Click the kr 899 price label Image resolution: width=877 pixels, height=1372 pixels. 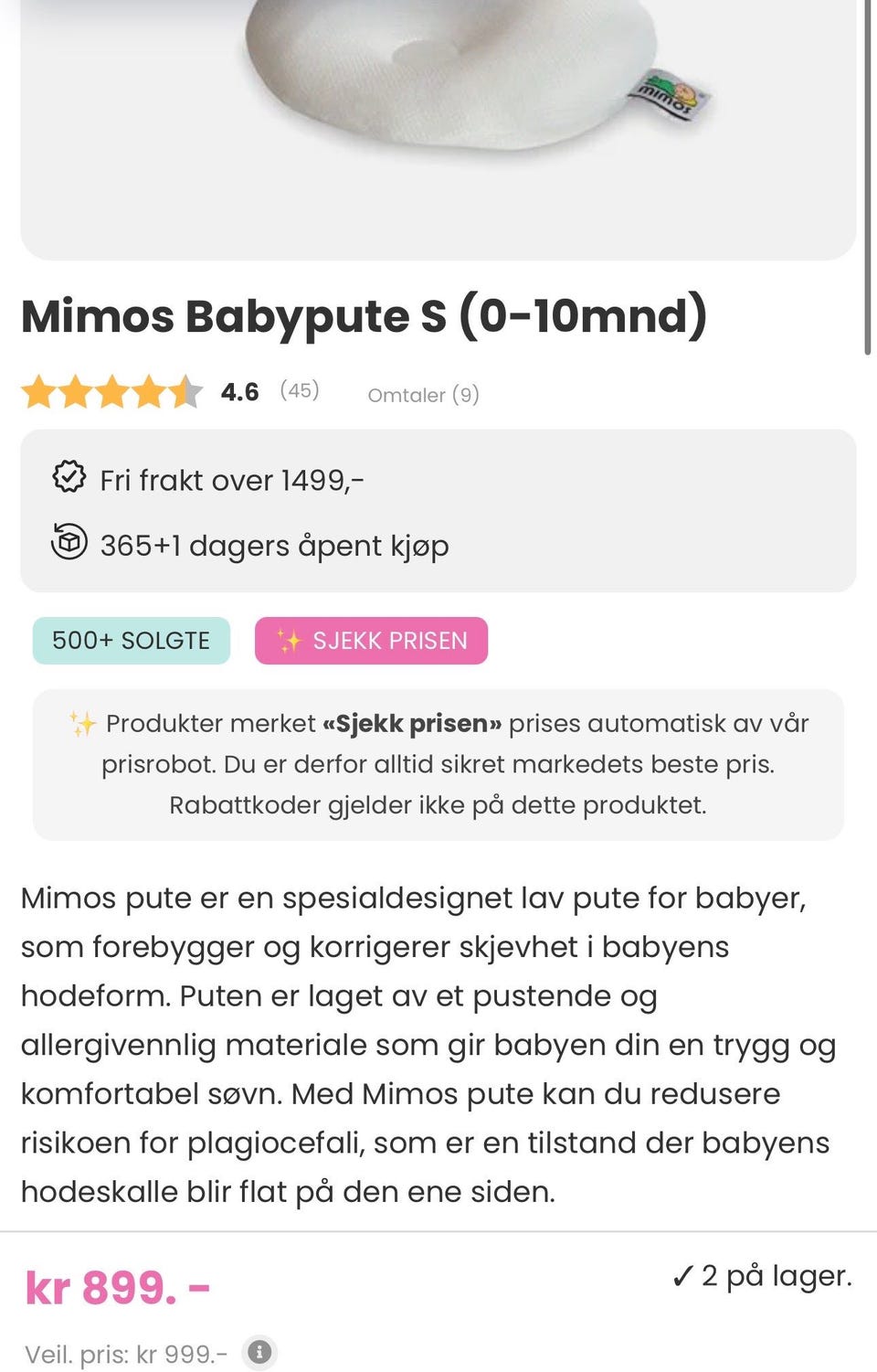[118, 1288]
